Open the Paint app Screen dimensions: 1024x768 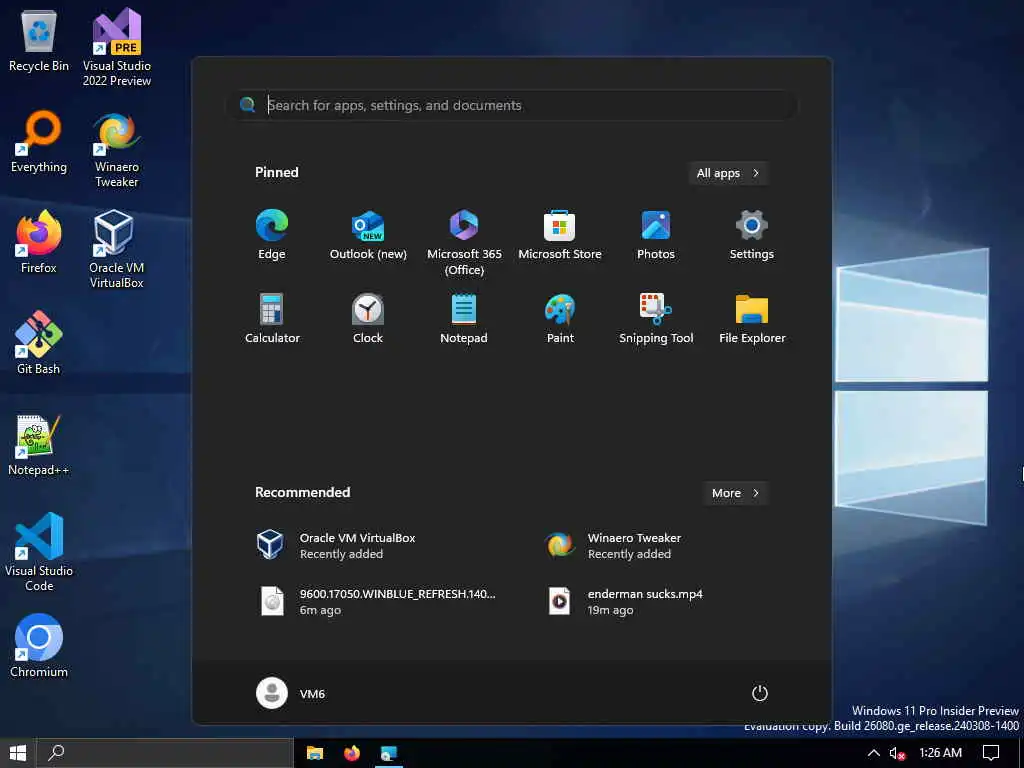560,319
